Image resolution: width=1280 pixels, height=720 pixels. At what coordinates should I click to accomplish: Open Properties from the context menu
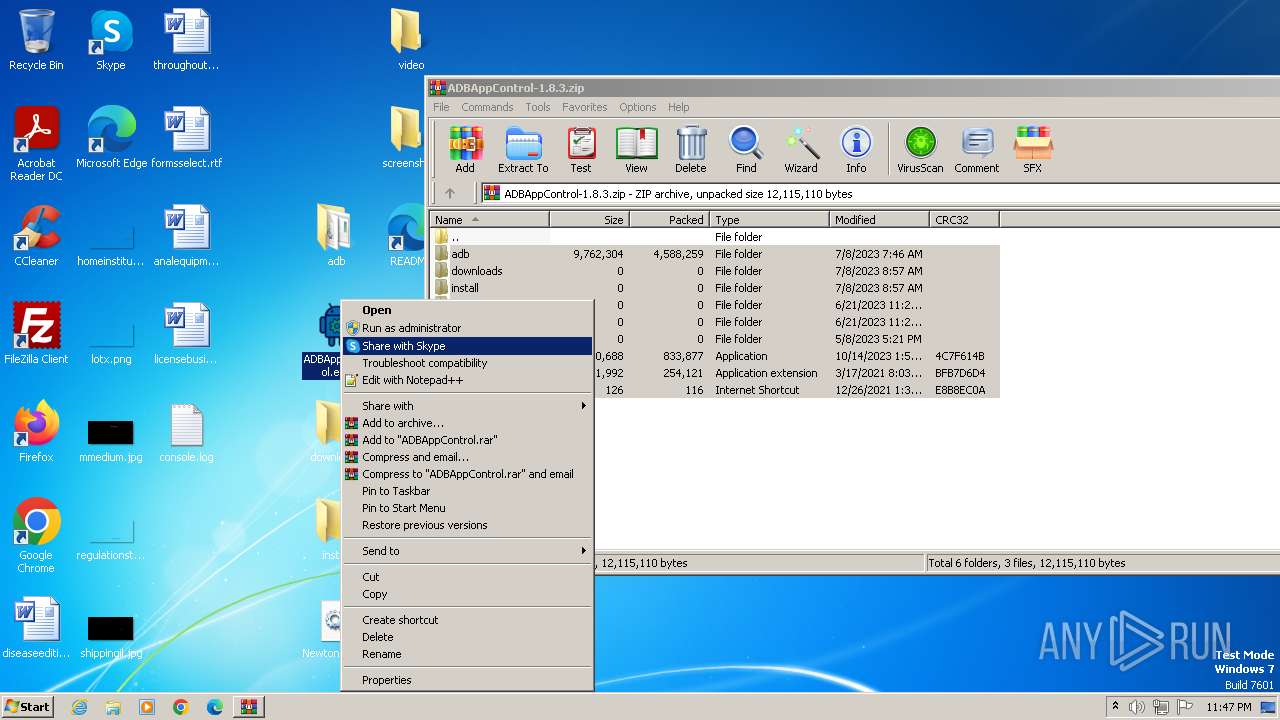467,680
